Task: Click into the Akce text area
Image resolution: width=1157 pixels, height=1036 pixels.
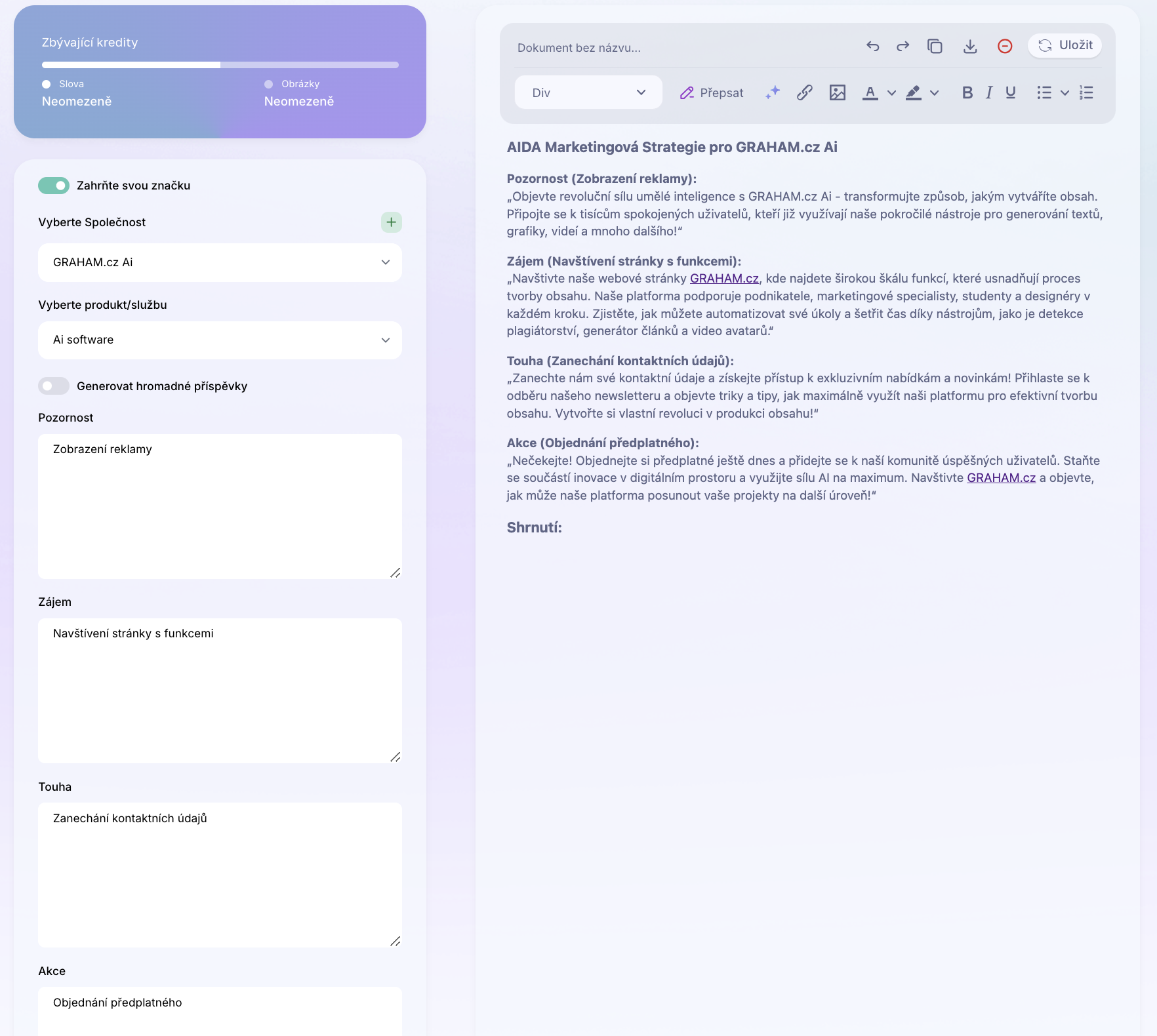Action: click(220, 1011)
